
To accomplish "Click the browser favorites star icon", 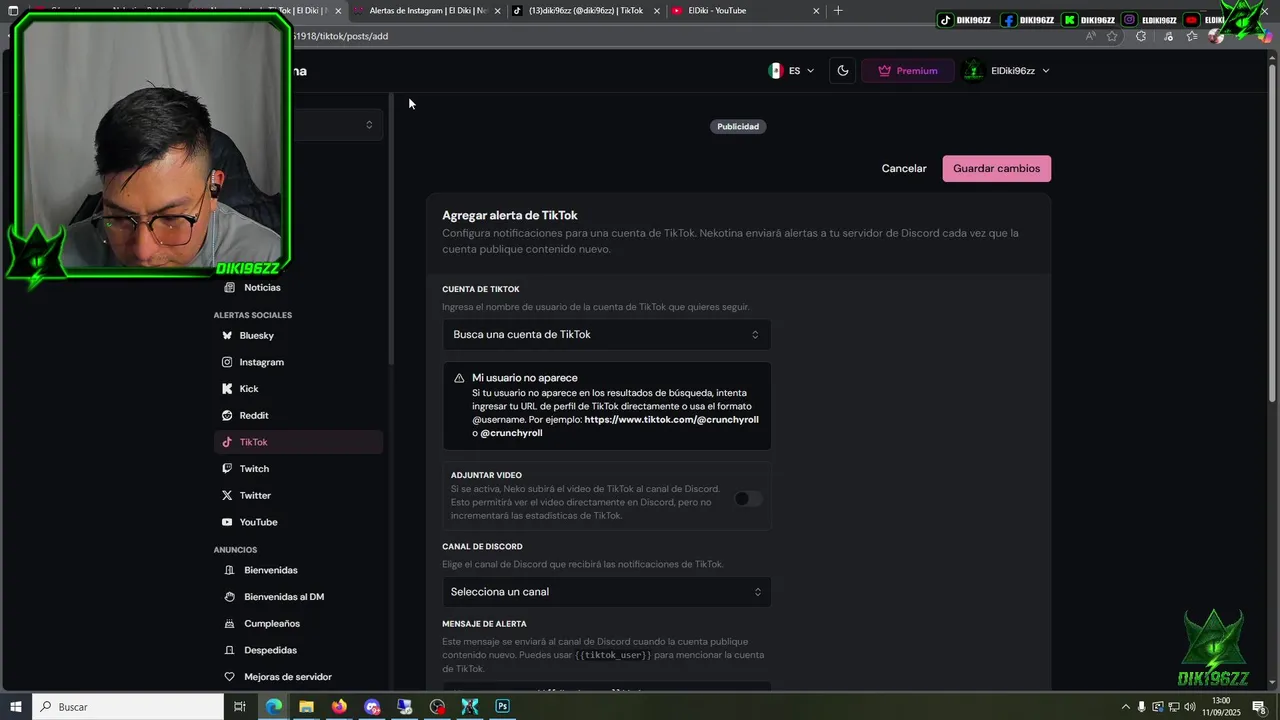I will [x=1112, y=36].
